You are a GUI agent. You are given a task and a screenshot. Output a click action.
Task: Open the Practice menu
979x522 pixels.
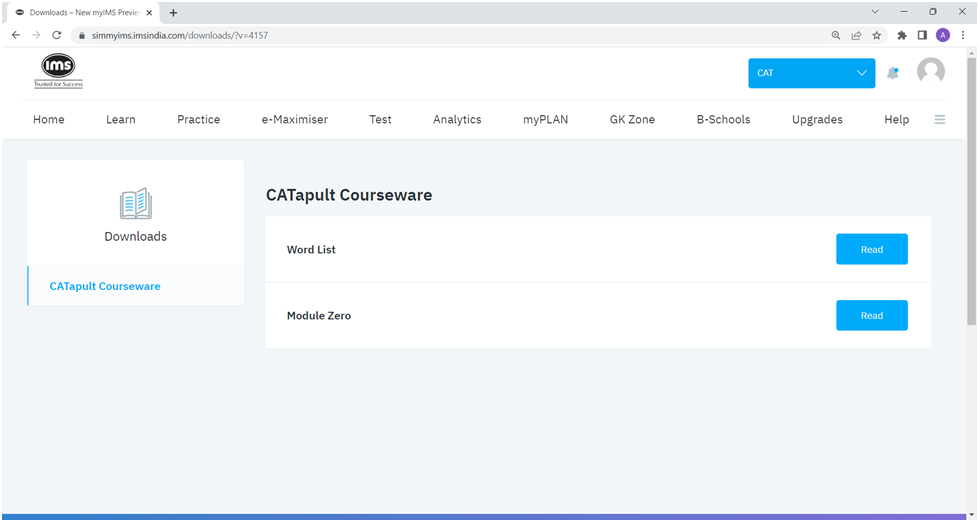[x=199, y=119]
